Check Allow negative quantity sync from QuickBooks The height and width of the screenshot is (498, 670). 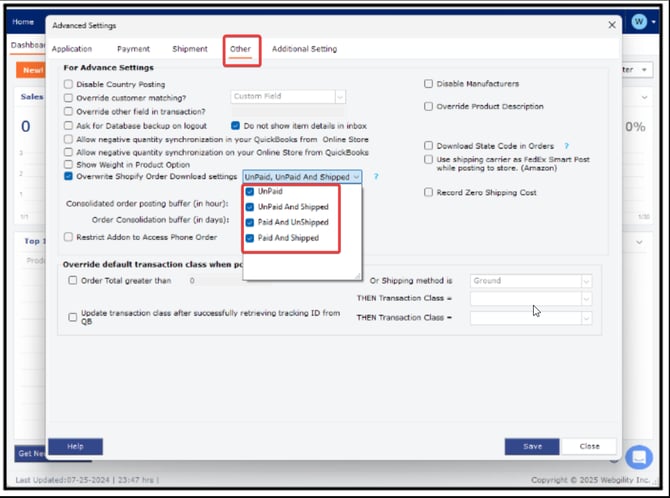point(68,152)
